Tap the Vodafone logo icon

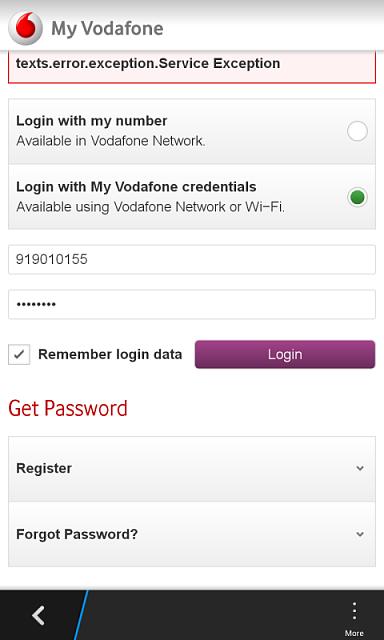(25, 28)
